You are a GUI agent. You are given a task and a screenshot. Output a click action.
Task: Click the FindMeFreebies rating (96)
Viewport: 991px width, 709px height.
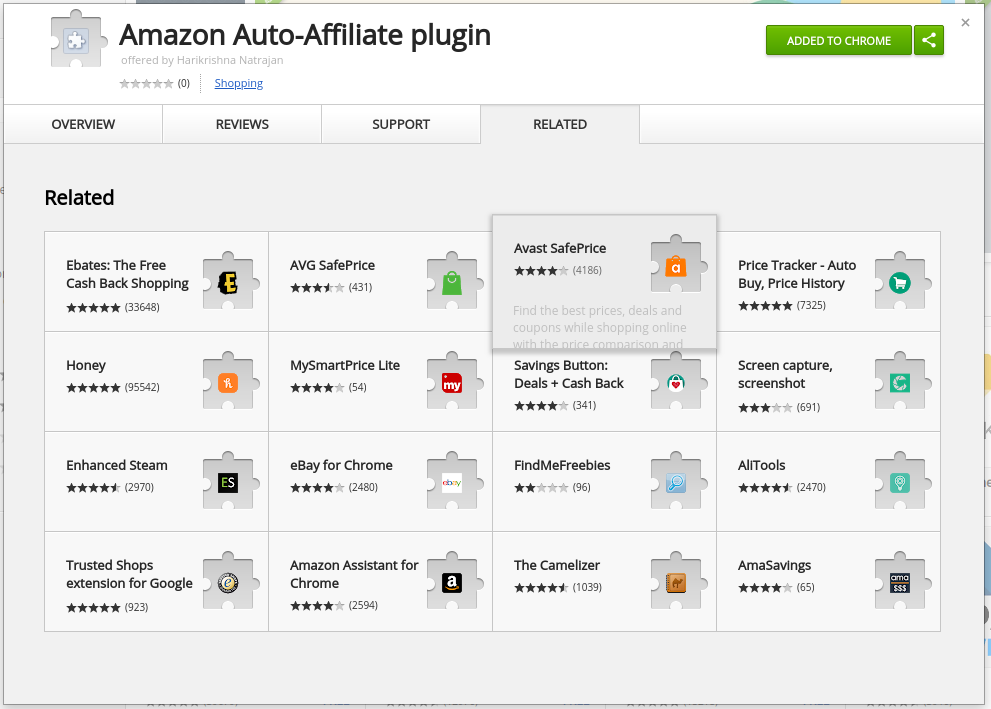pos(552,487)
